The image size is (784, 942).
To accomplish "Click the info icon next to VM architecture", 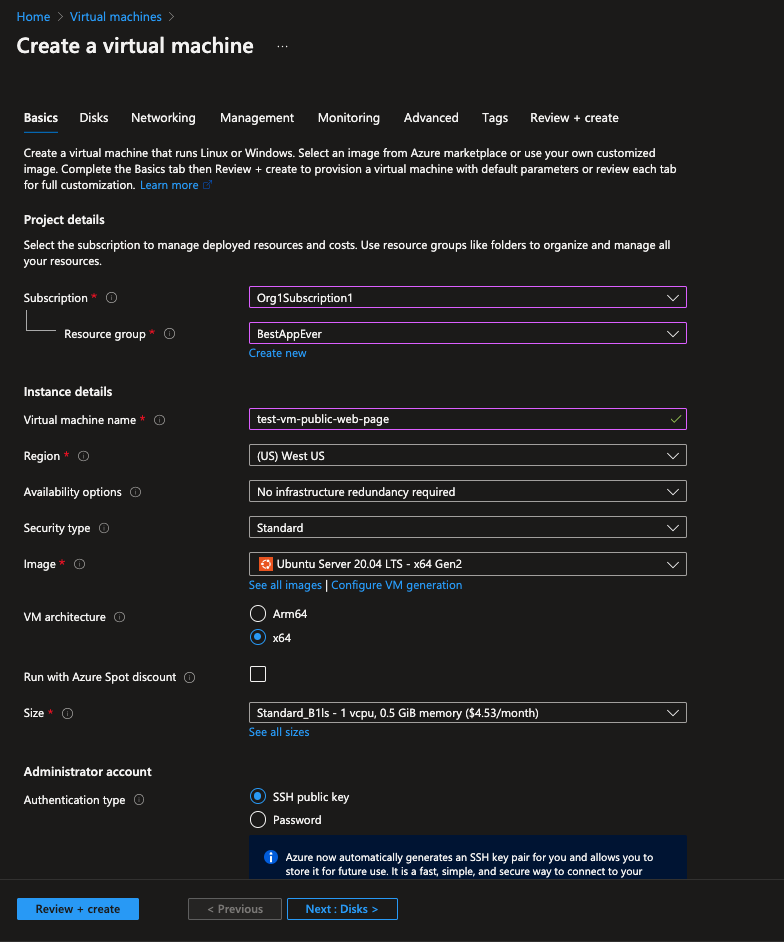I will (120, 617).
